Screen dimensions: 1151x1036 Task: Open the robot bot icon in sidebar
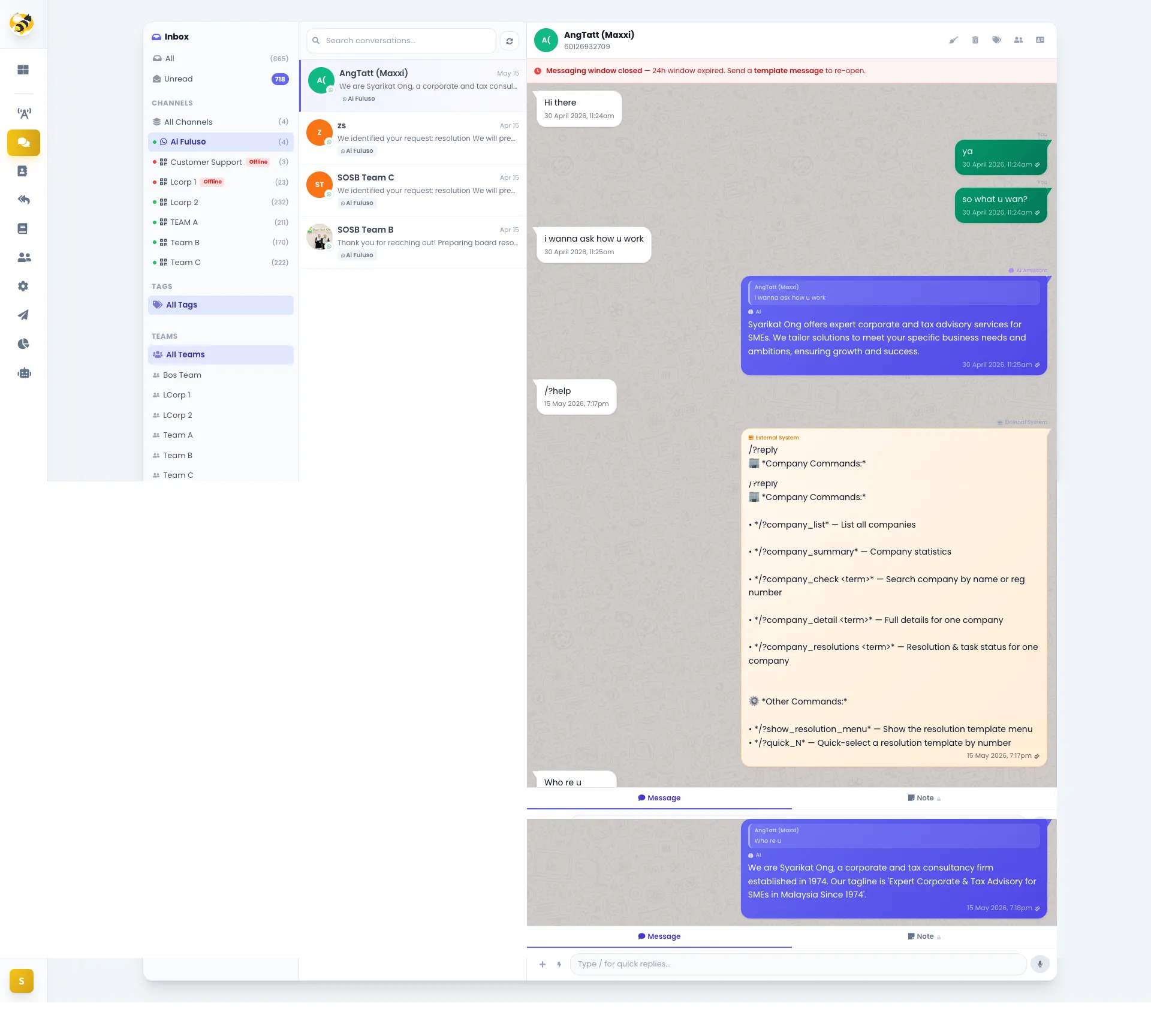point(23,373)
